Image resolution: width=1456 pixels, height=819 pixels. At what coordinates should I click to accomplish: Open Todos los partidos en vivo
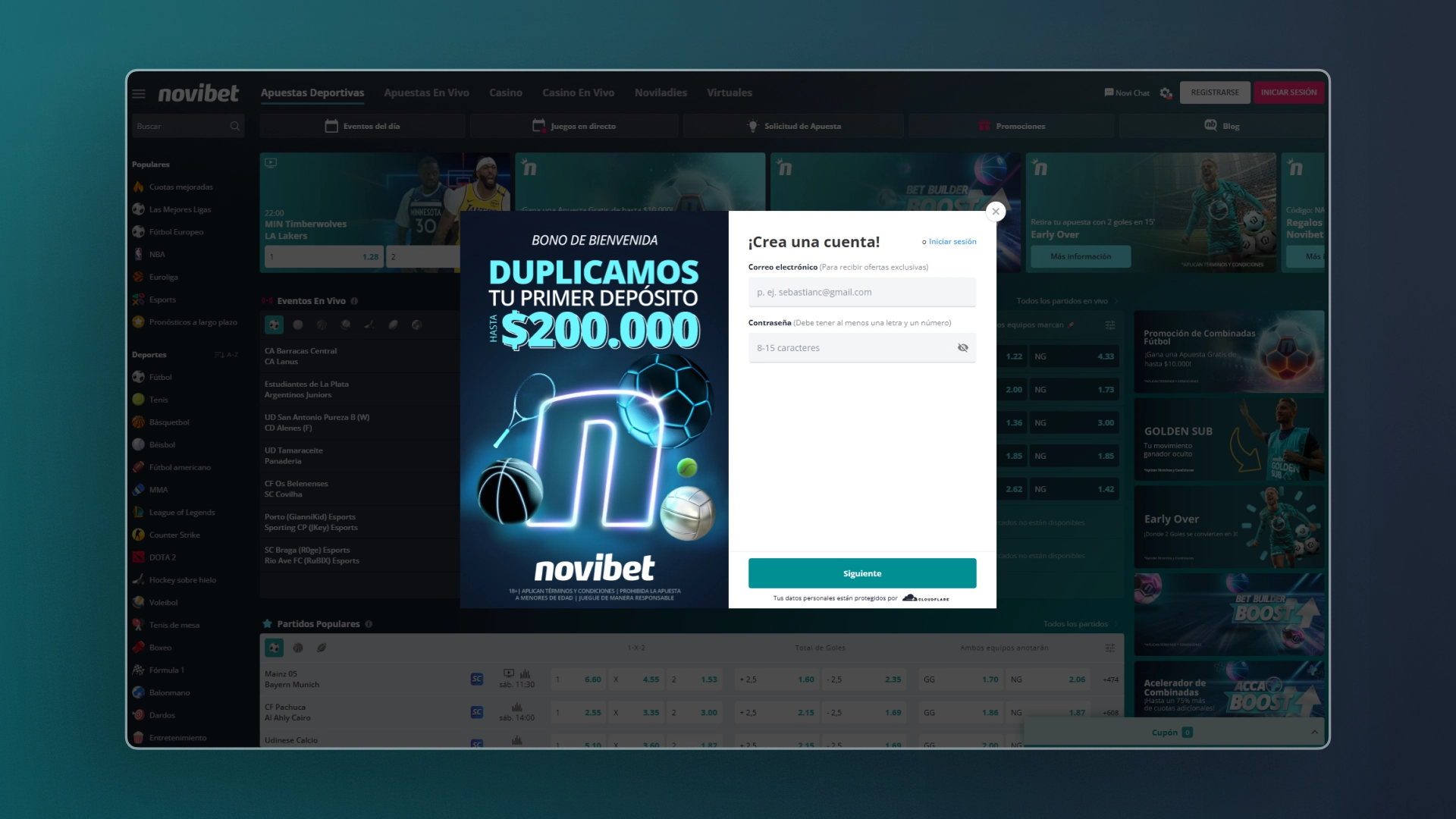(1068, 301)
